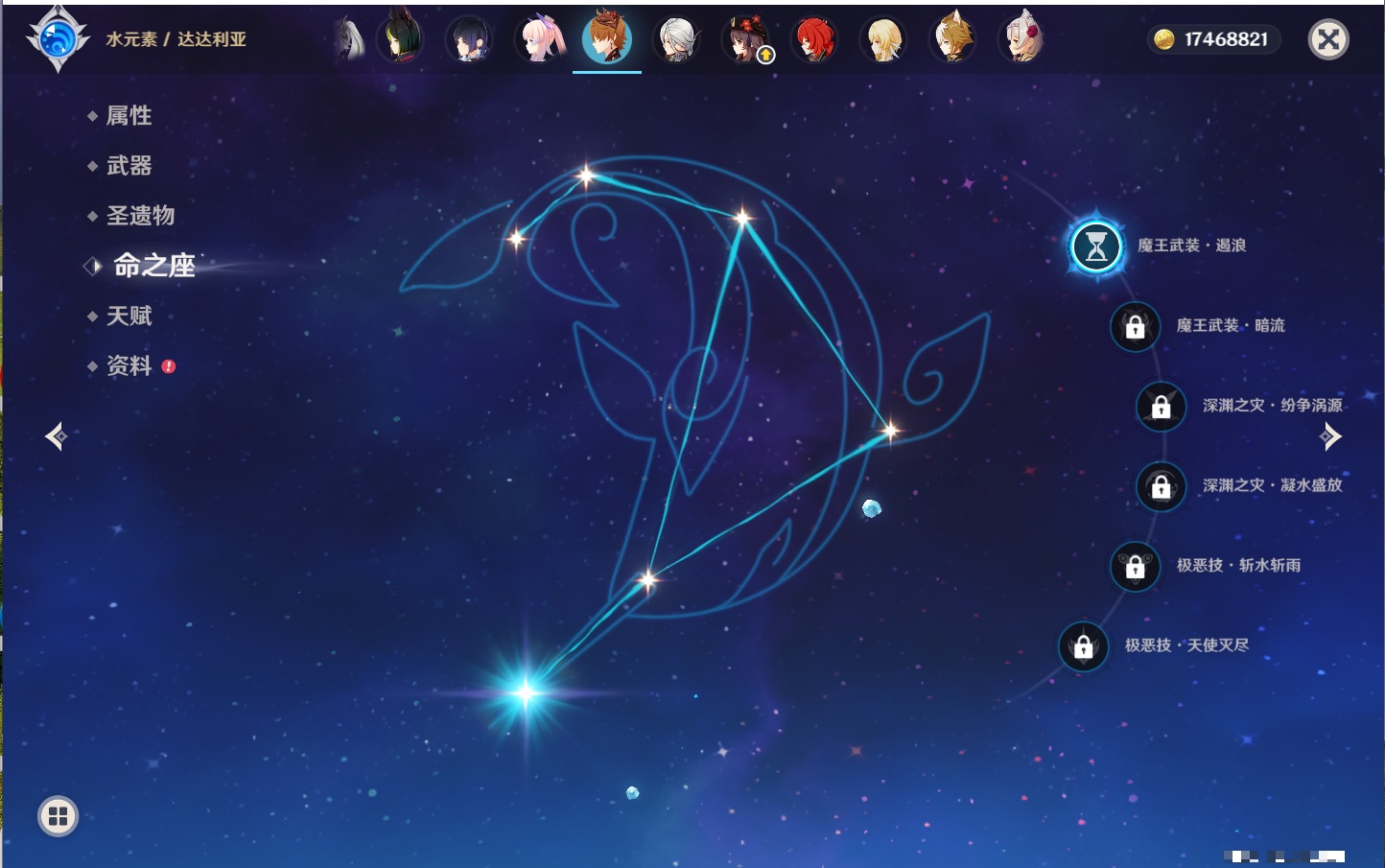Open the locked 极恶技·天使灭尽 node icon
Screen dimensions: 1385x868
click(x=1083, y=646)
